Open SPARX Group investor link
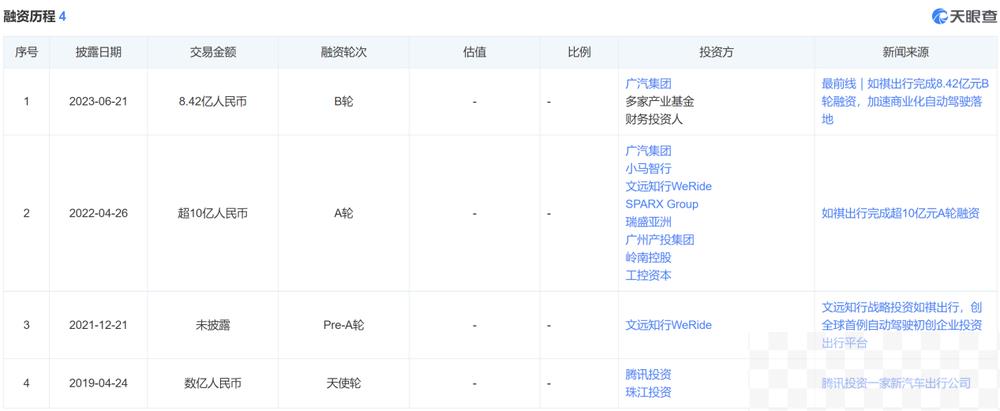The width and height of the screenshot is (1000, 411). pyautogui.click(x=662, y=204)
